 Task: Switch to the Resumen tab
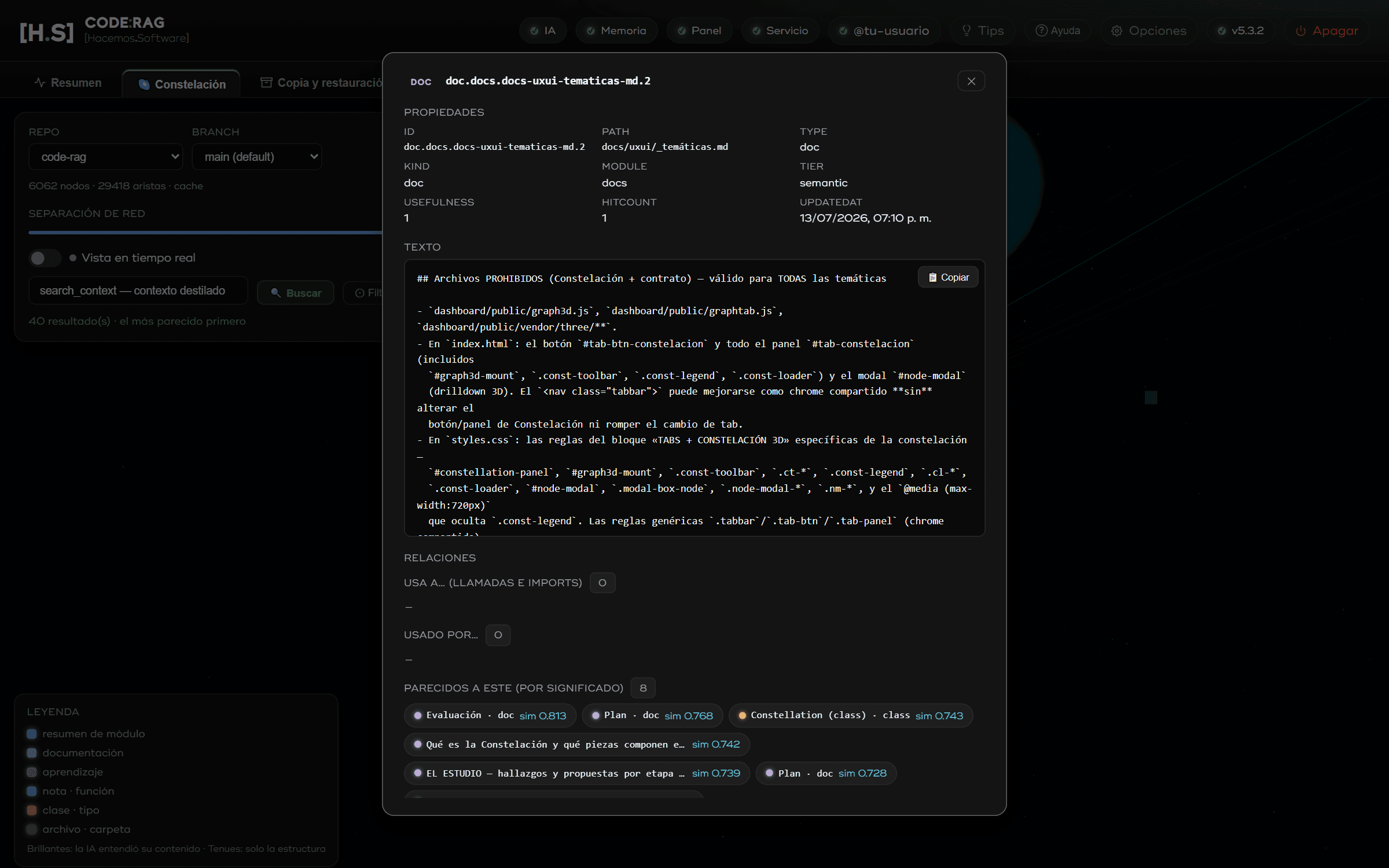point(68,82)
